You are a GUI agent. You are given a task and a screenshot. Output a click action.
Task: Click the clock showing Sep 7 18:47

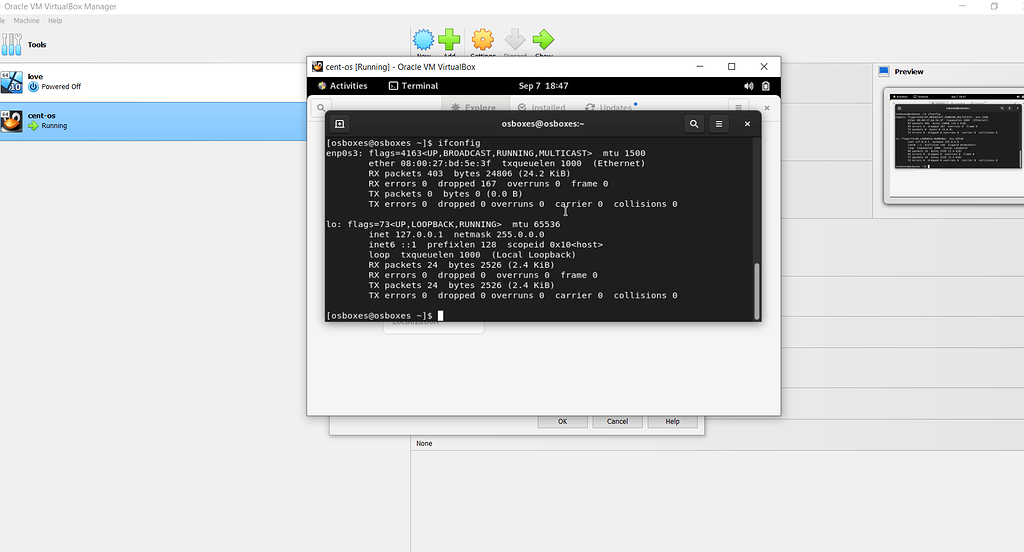pos(543,86)
